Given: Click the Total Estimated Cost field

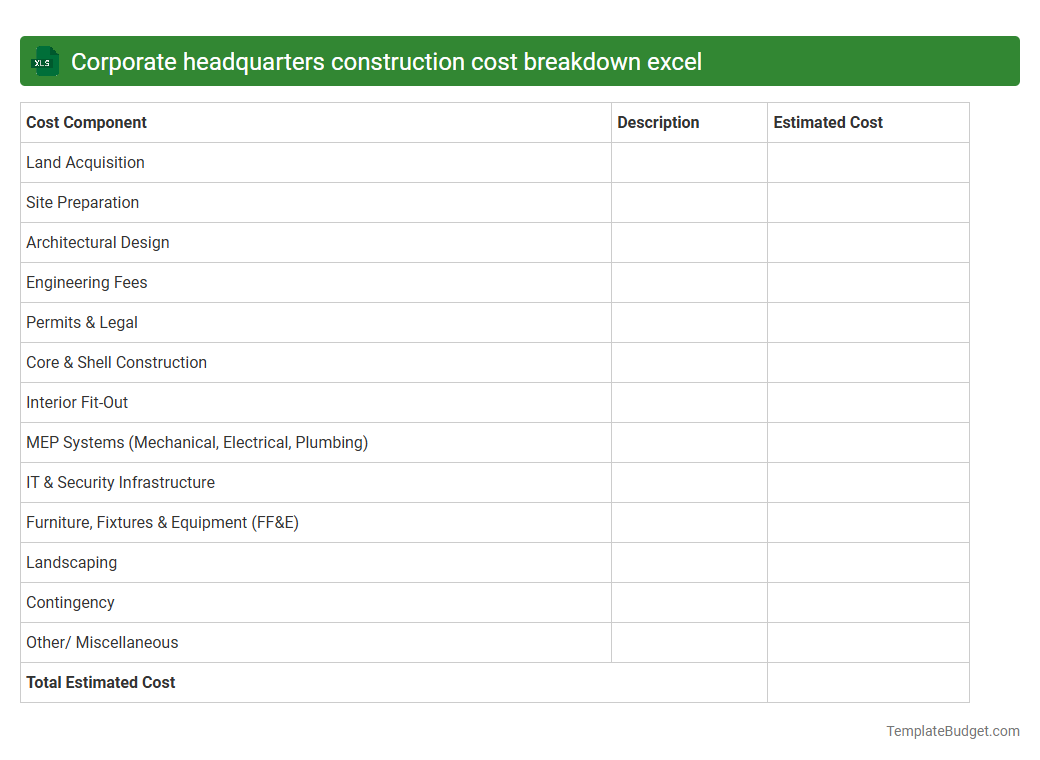Looking at the screenshot, I should [x=100, y=682].
